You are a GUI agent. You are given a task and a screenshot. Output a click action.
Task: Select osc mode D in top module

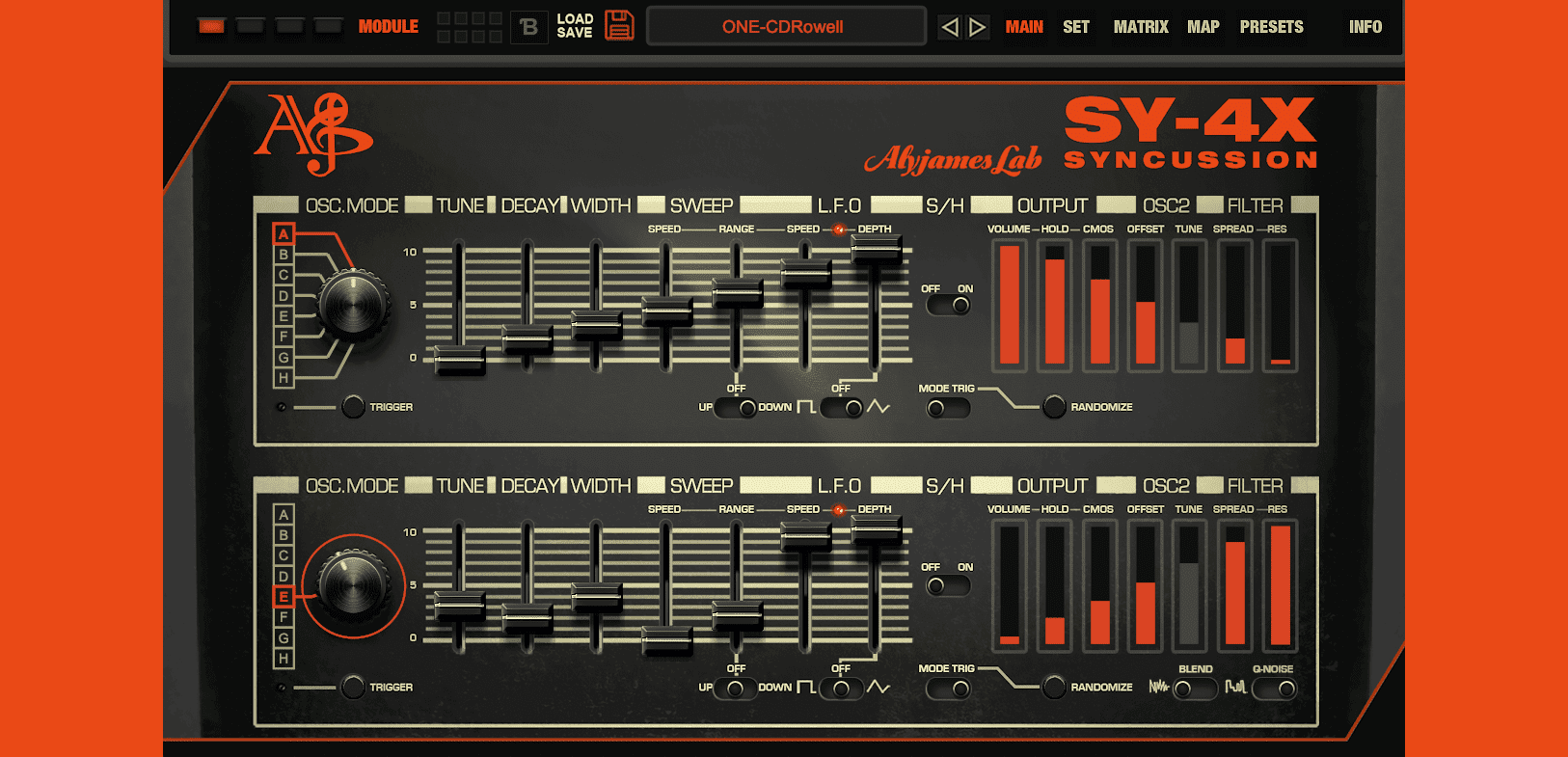click(284, 296)
